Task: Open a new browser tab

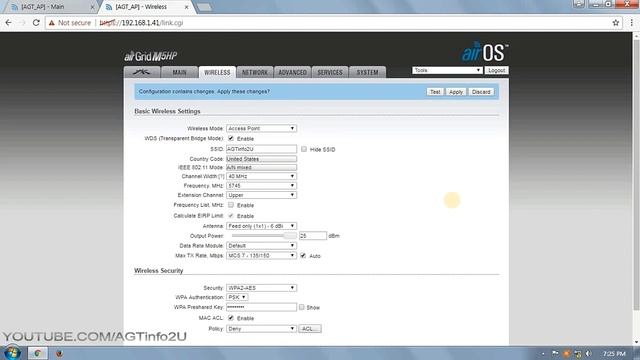Action: tap(204, 7)
